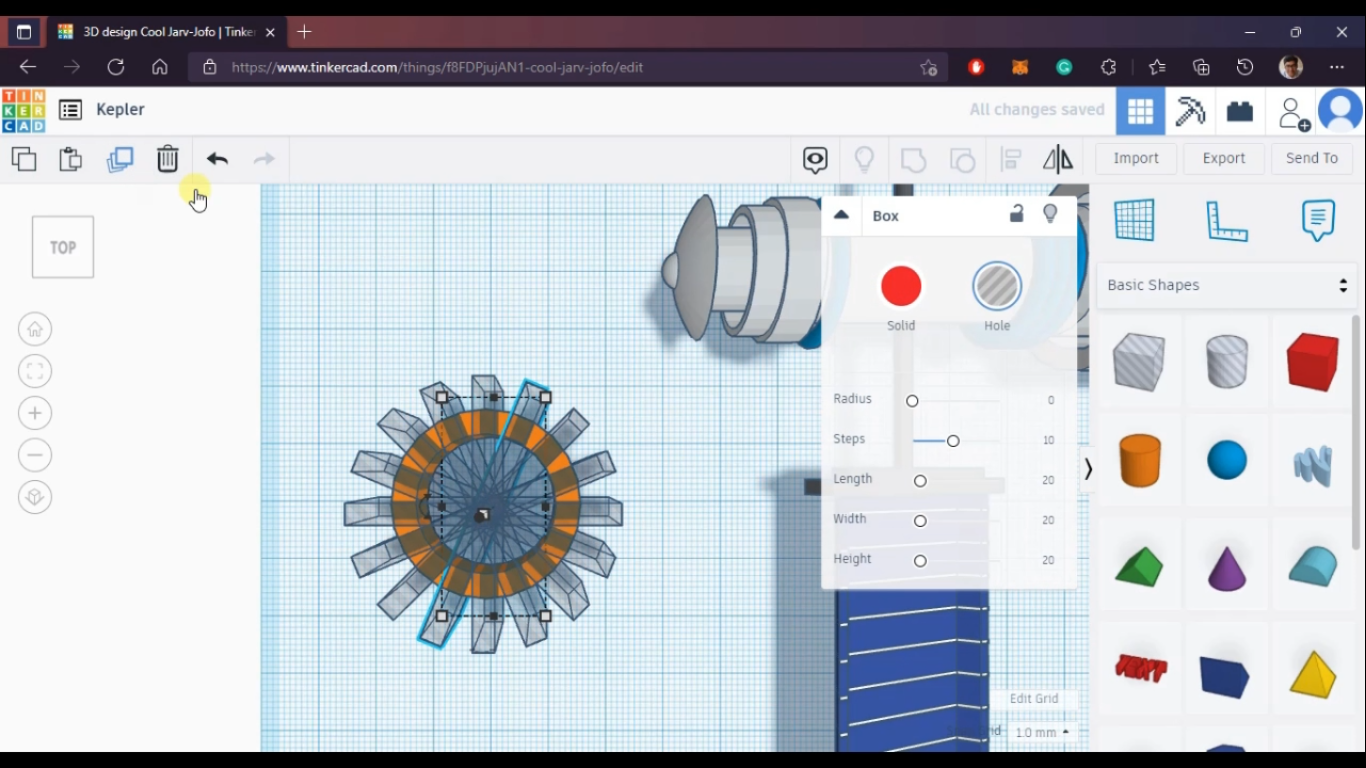
Task: Set the shape to Solid
Action: [x=901, y=286]
